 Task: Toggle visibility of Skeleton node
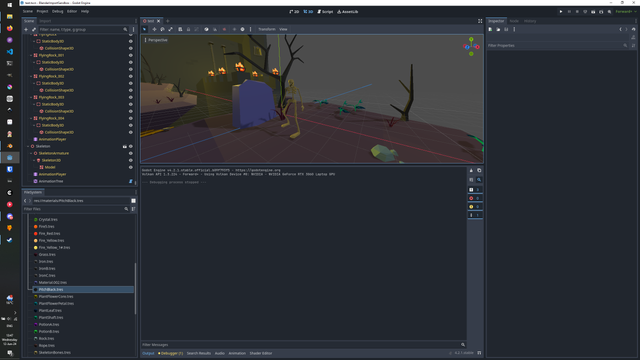[131, 146]
